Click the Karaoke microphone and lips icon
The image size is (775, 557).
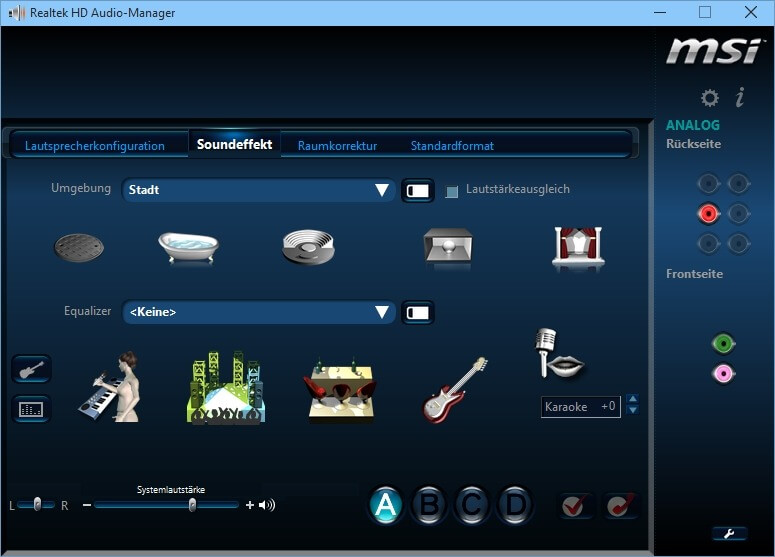coord(560,354)
